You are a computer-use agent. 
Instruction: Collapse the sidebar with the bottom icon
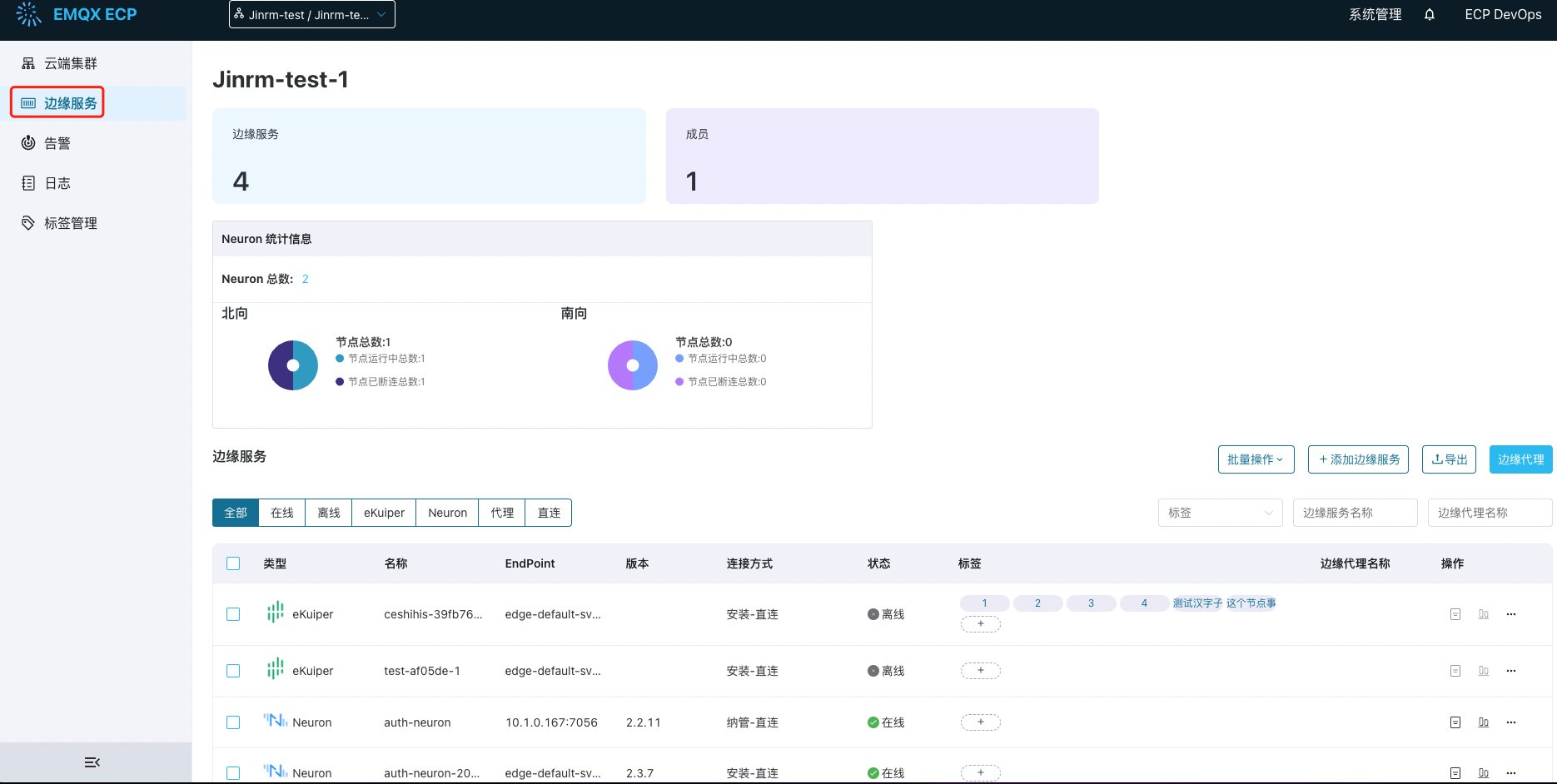(92, 762)
